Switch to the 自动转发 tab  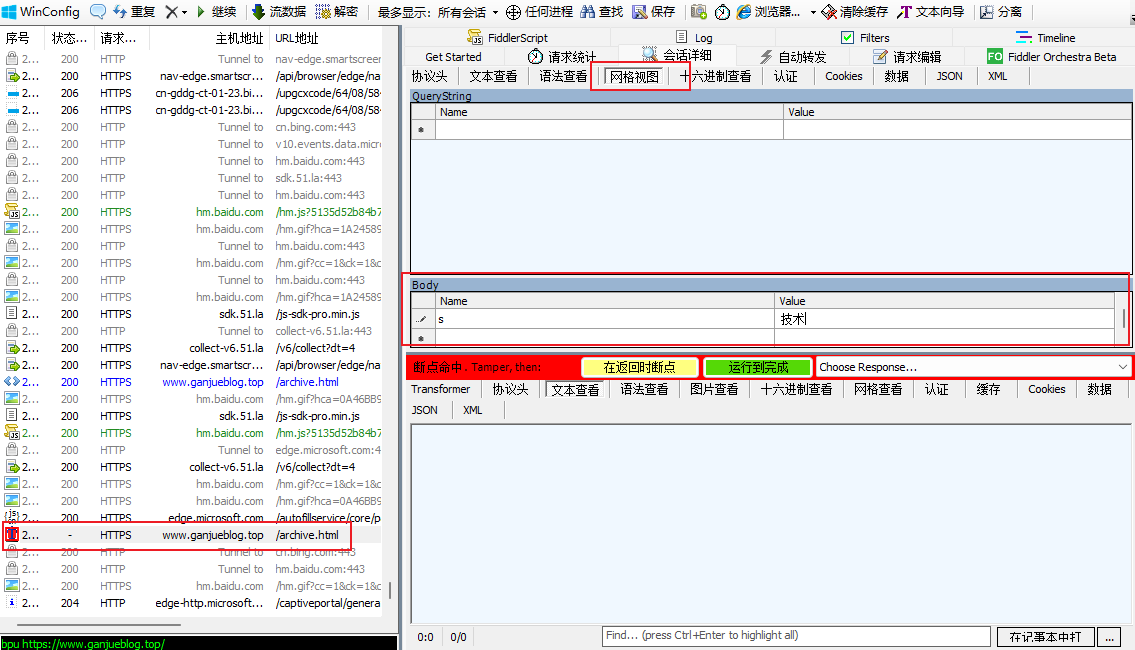point(793,57)
